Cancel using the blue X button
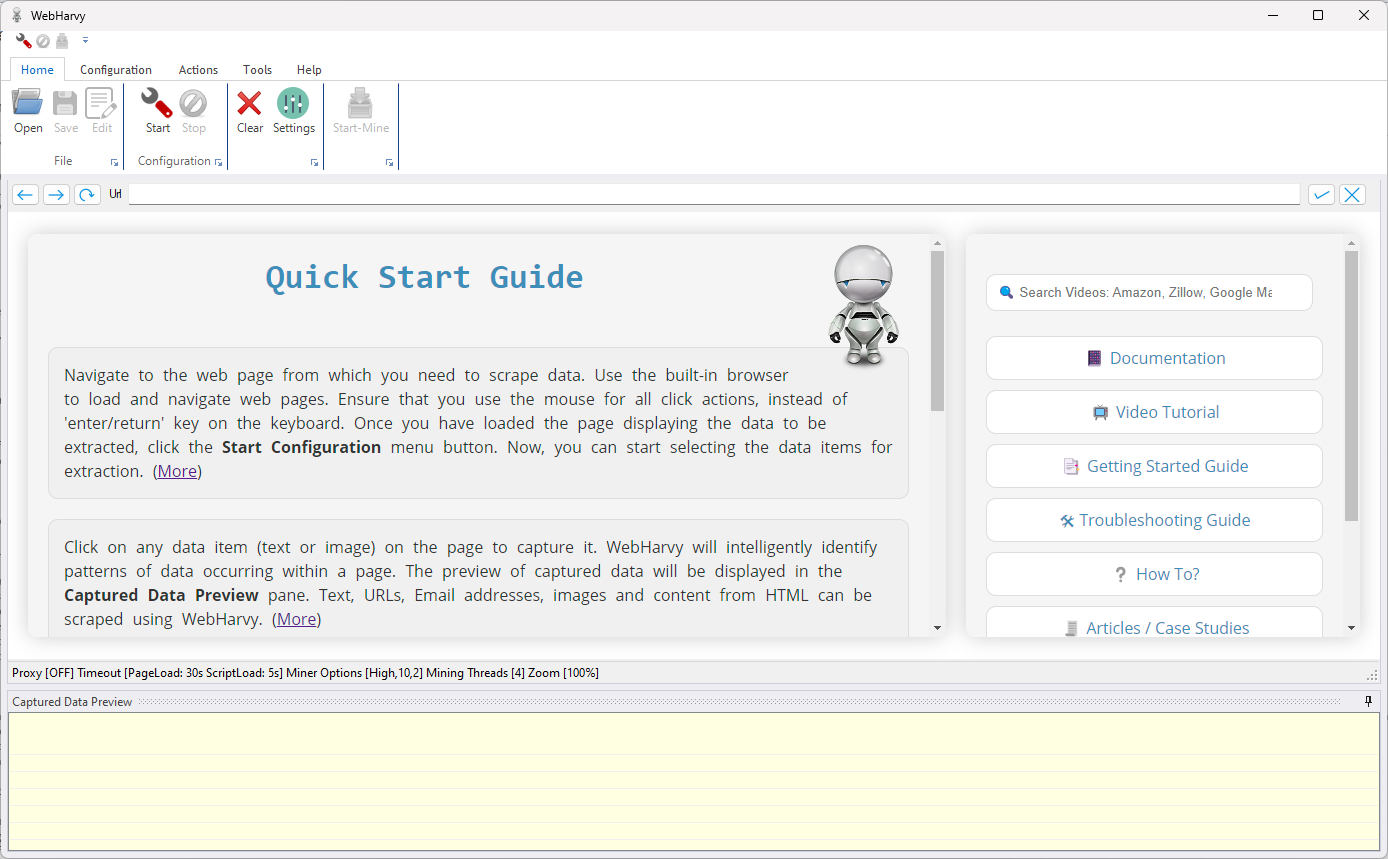 pyautogui.click(x=1352, y=194)
